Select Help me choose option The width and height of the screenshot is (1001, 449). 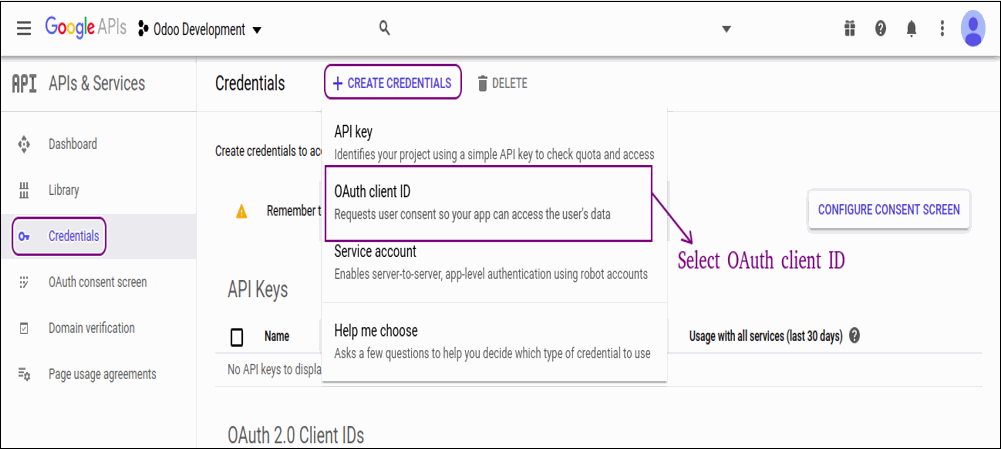(495, 341)
